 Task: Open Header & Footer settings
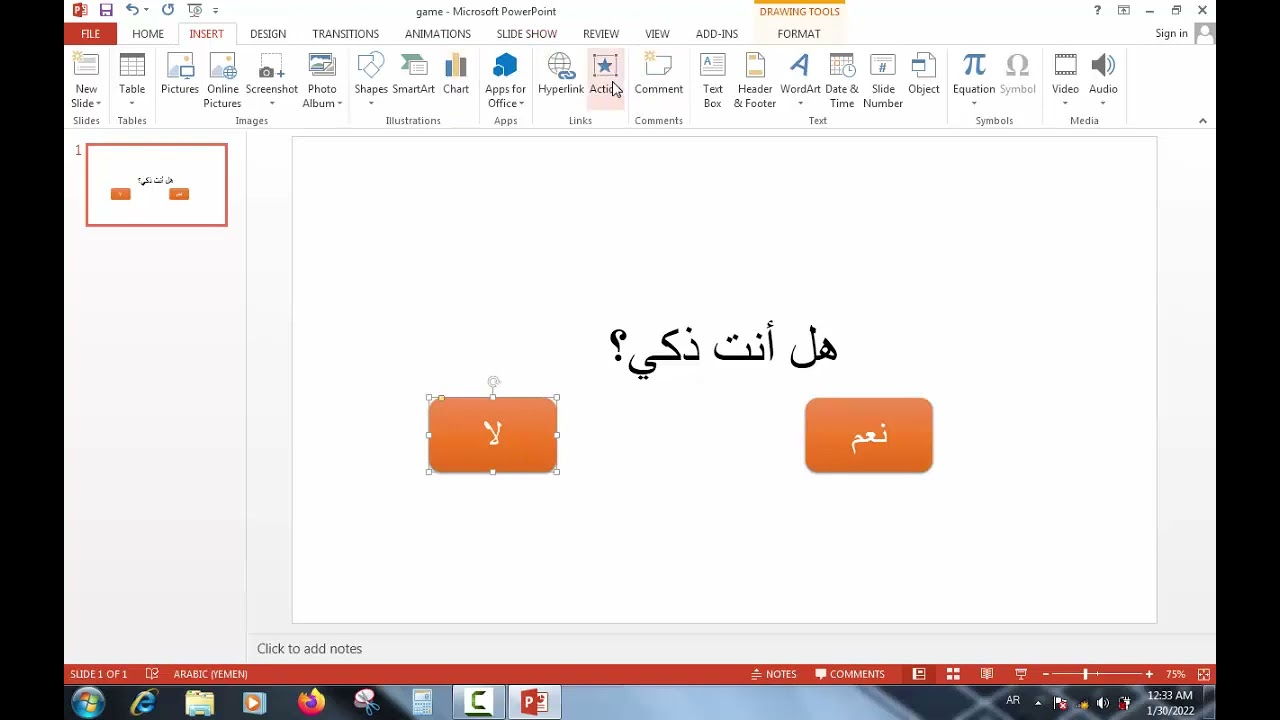click(755, 81)
